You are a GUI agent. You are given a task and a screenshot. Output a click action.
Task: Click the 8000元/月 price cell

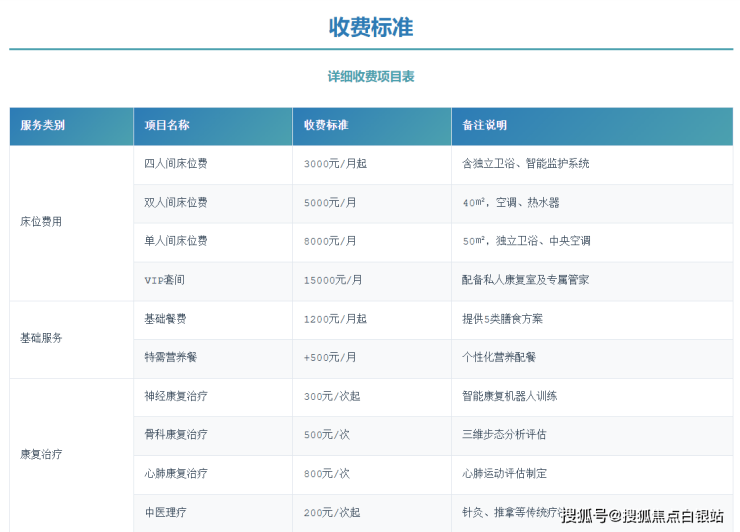tap(330, 241)
